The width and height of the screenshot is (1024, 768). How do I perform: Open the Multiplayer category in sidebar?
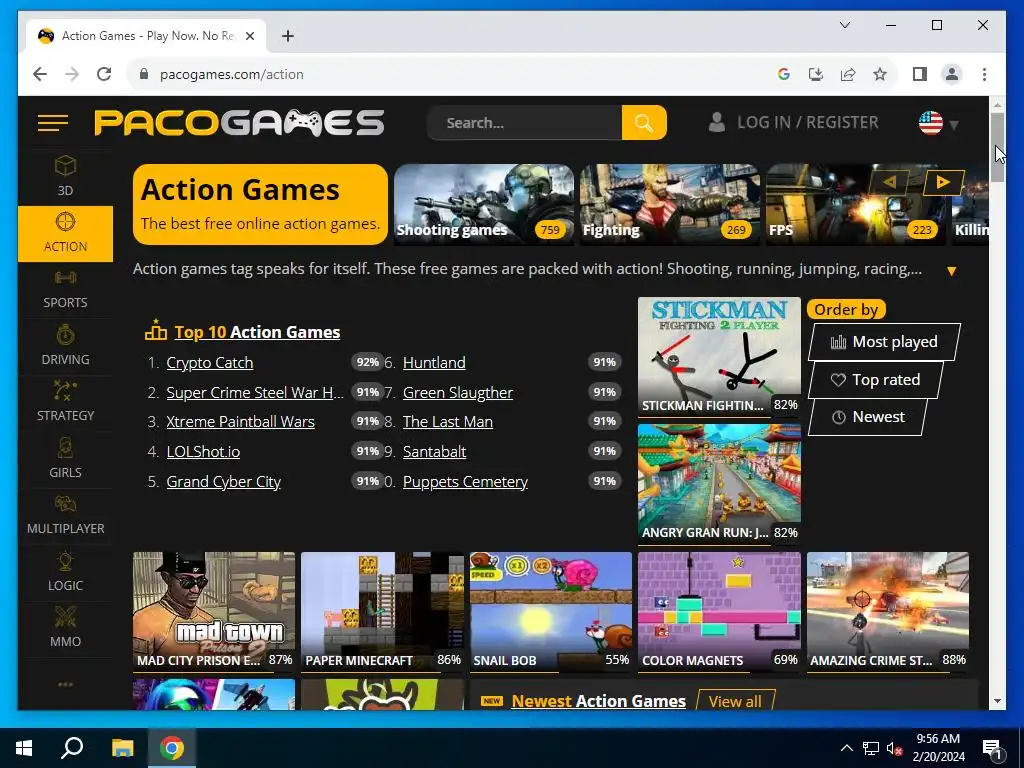click(65, 515)
